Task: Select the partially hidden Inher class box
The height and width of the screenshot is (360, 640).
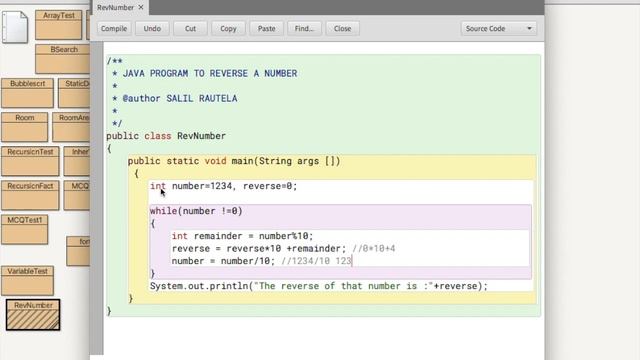Action: (x=77, y=161)
